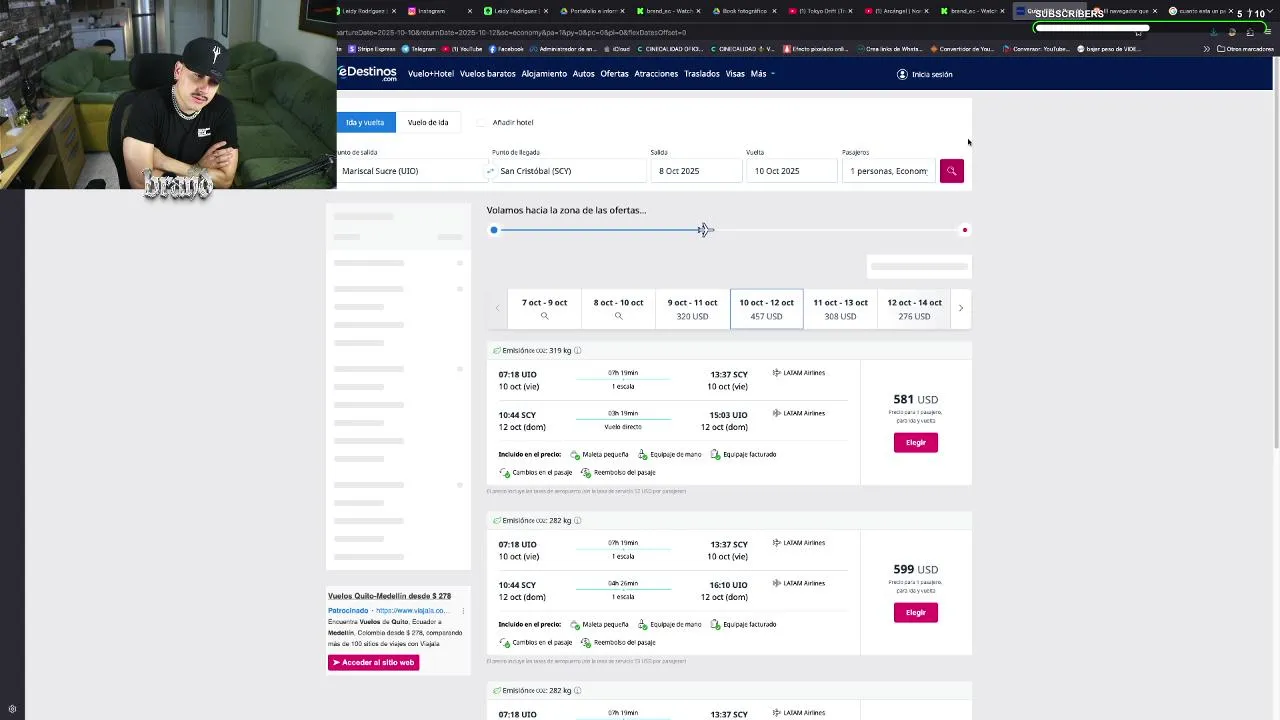This screenshot has width=1280, height=720.
Task: Open Alojamiento menu item
Action: coord(544,74)
